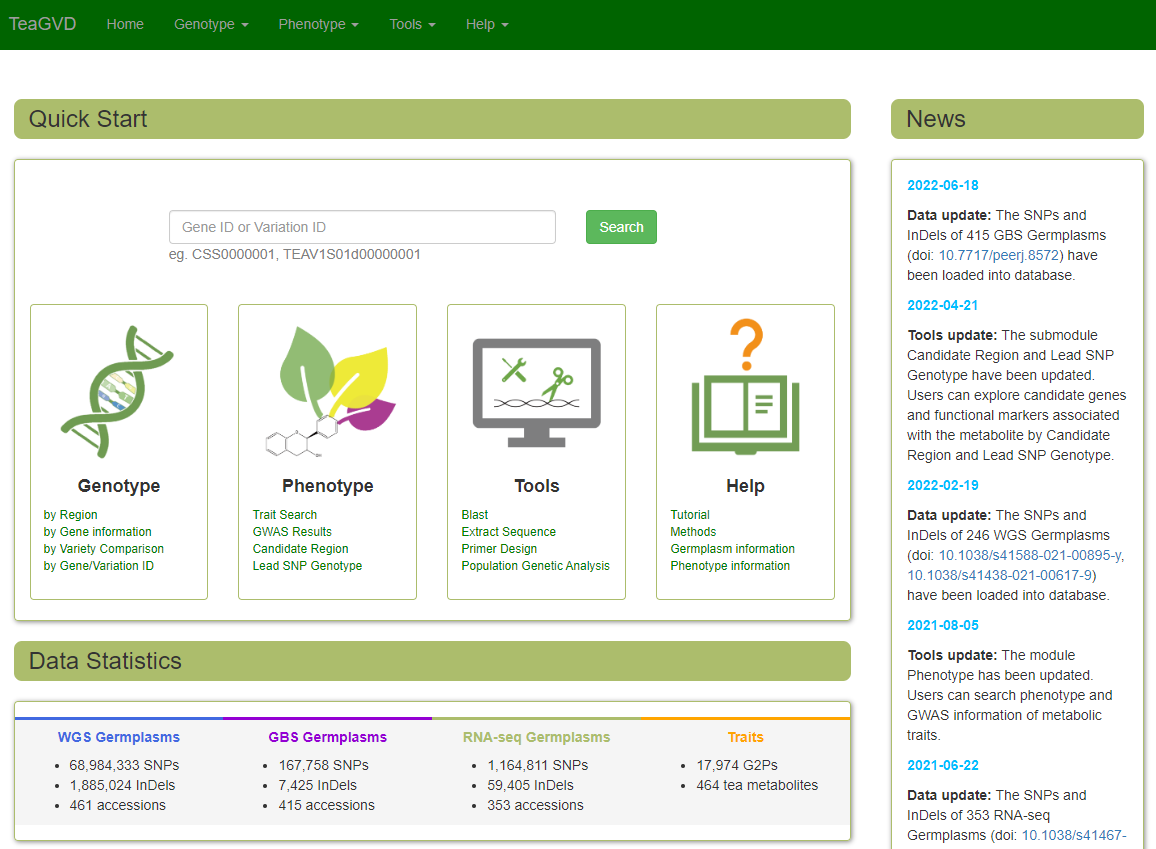Expand the Tools menu in navbar

point(412,24)
